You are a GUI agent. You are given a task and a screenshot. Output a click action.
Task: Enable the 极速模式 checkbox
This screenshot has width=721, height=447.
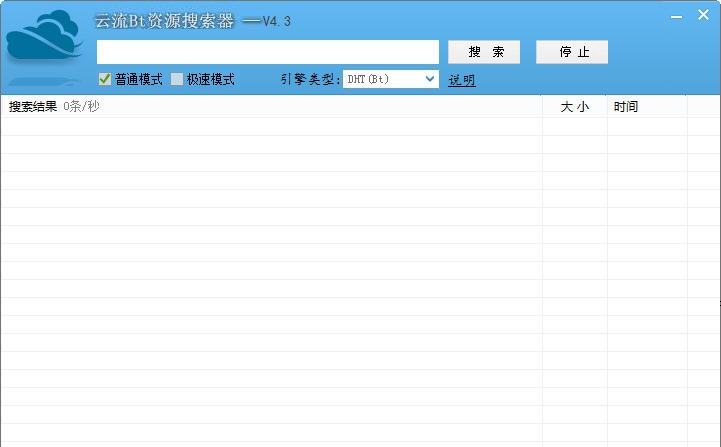177,79
